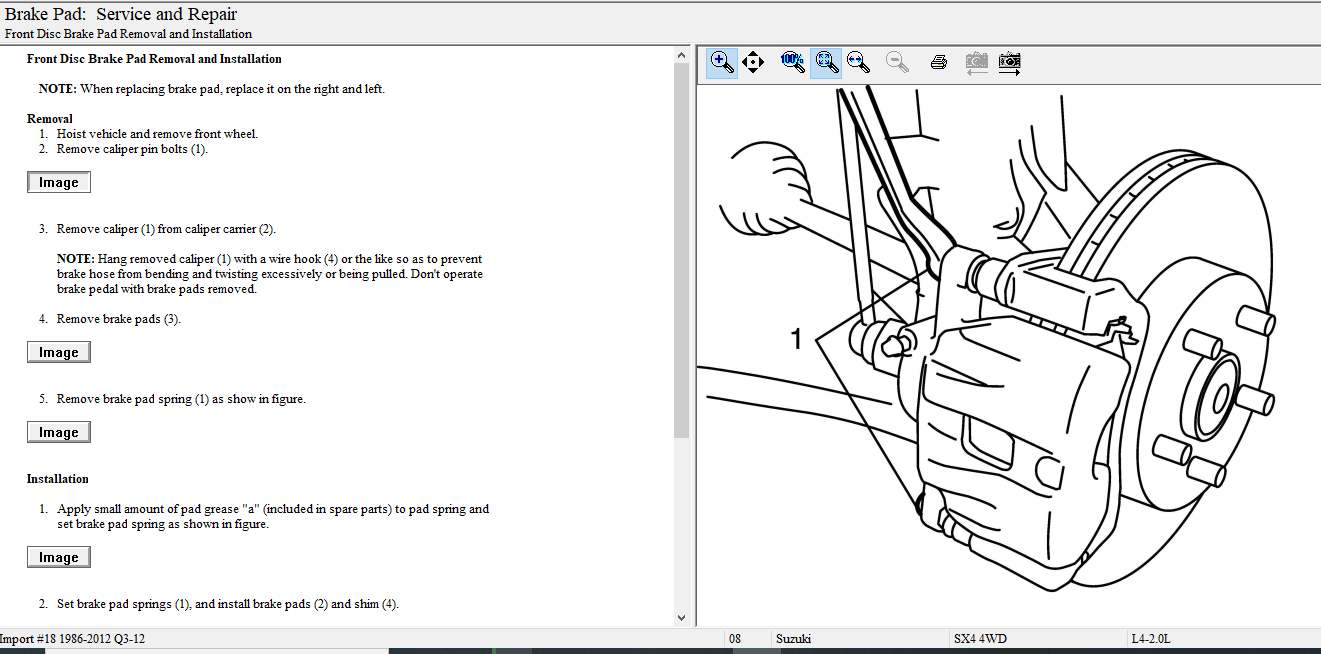Open Image button under pad grease installation step

point(59,557)
